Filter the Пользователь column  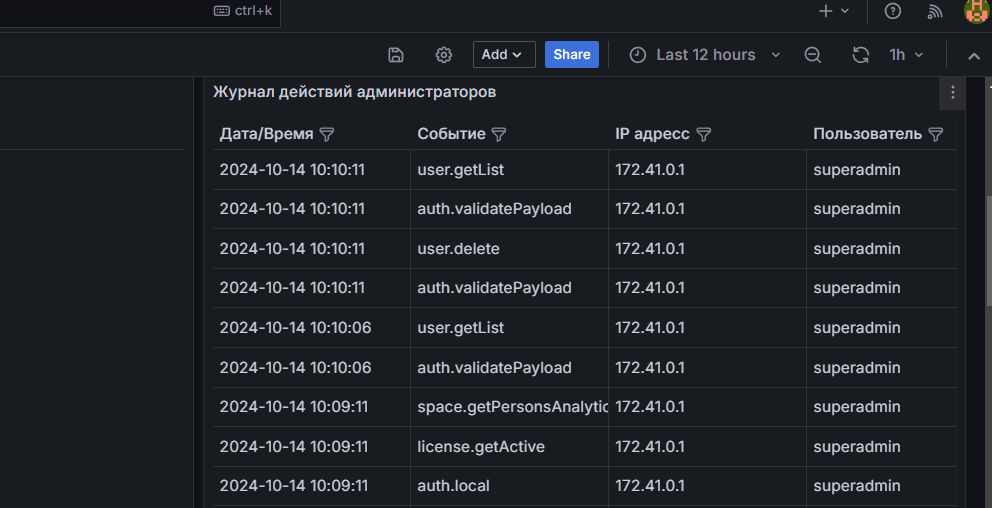click(x=935, y=134)
